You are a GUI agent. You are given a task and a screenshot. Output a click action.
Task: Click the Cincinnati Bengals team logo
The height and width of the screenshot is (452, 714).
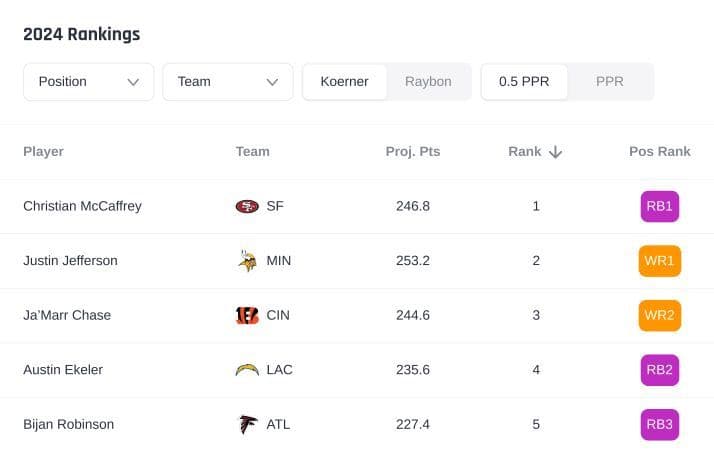[x=246, y=315]
